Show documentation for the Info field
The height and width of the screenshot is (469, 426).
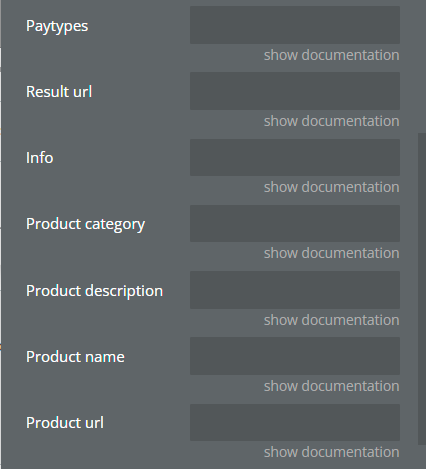click(332, 187)
